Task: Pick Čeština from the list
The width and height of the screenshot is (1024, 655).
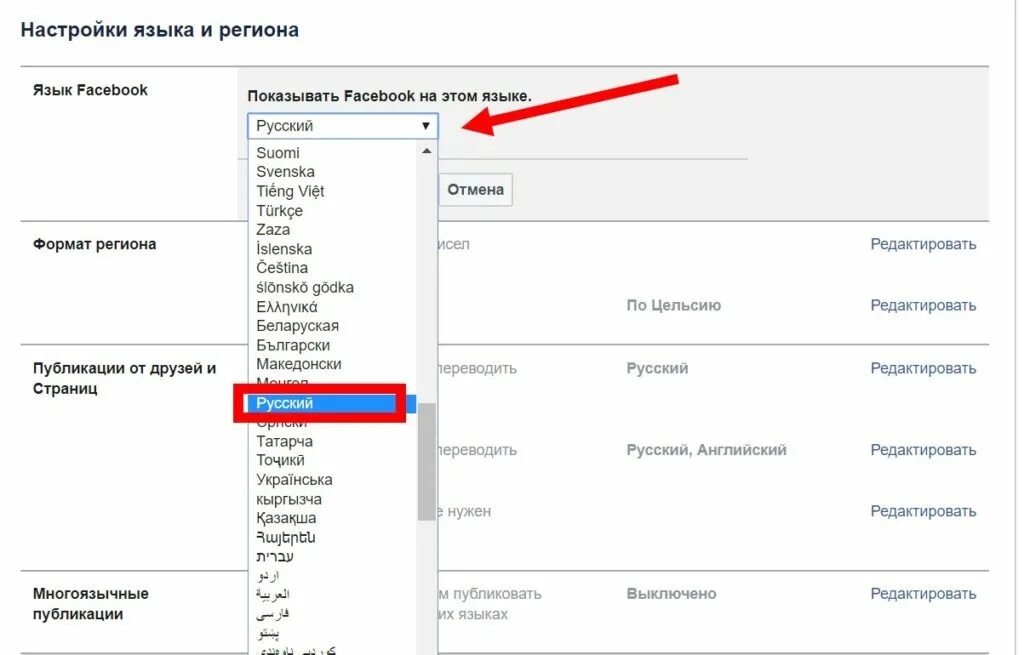Action: [x=282, y=268]
